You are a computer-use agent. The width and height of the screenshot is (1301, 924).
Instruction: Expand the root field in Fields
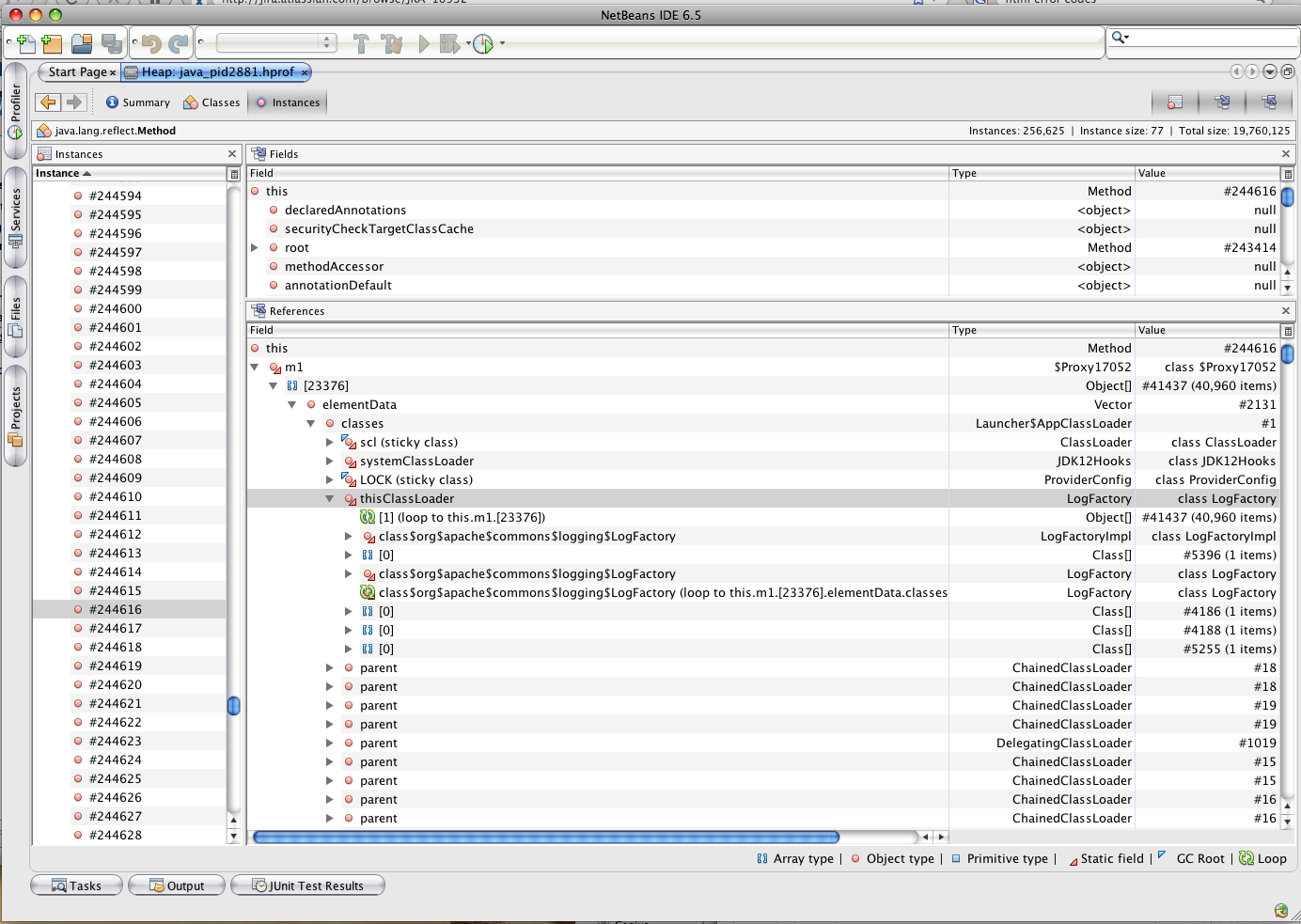pos(255,248)
